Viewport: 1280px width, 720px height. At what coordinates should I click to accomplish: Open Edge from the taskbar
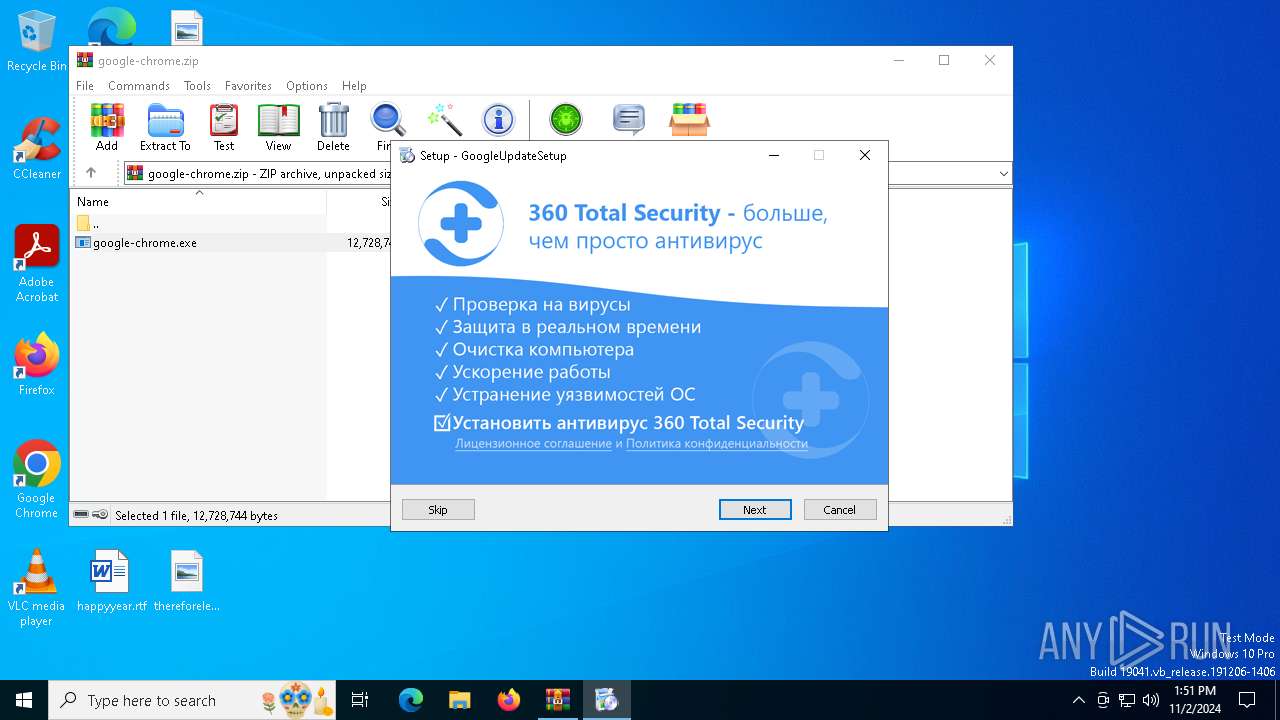(x=411, y=700)
